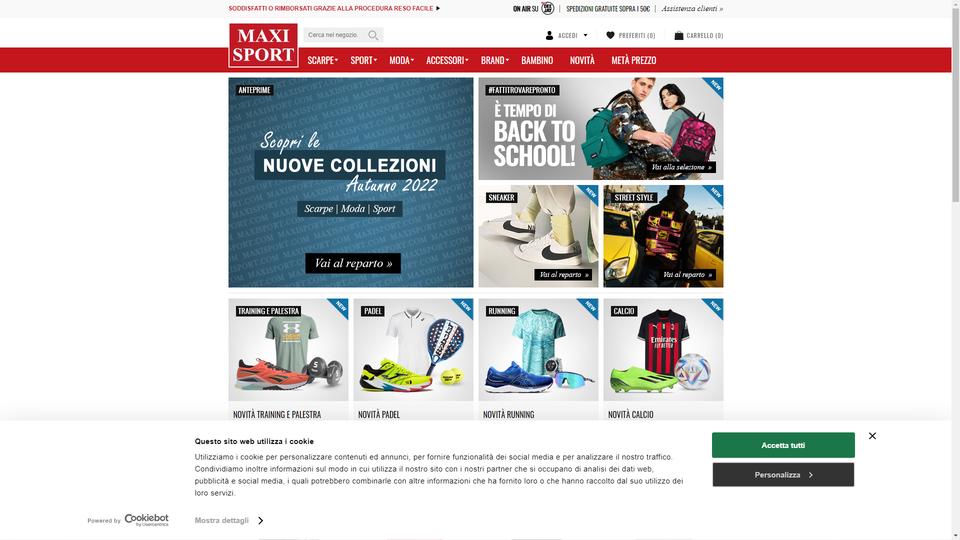Click the search magnifier icon
The image size is (960, 540).
(x=373, y=35)
